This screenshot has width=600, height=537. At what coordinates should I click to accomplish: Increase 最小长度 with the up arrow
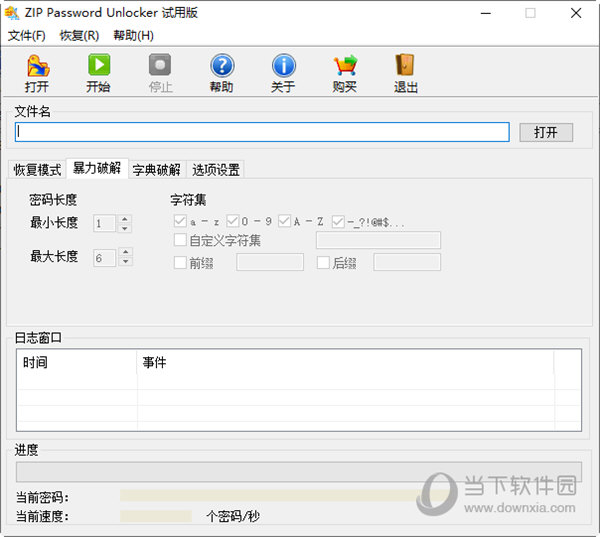[125, 219]
